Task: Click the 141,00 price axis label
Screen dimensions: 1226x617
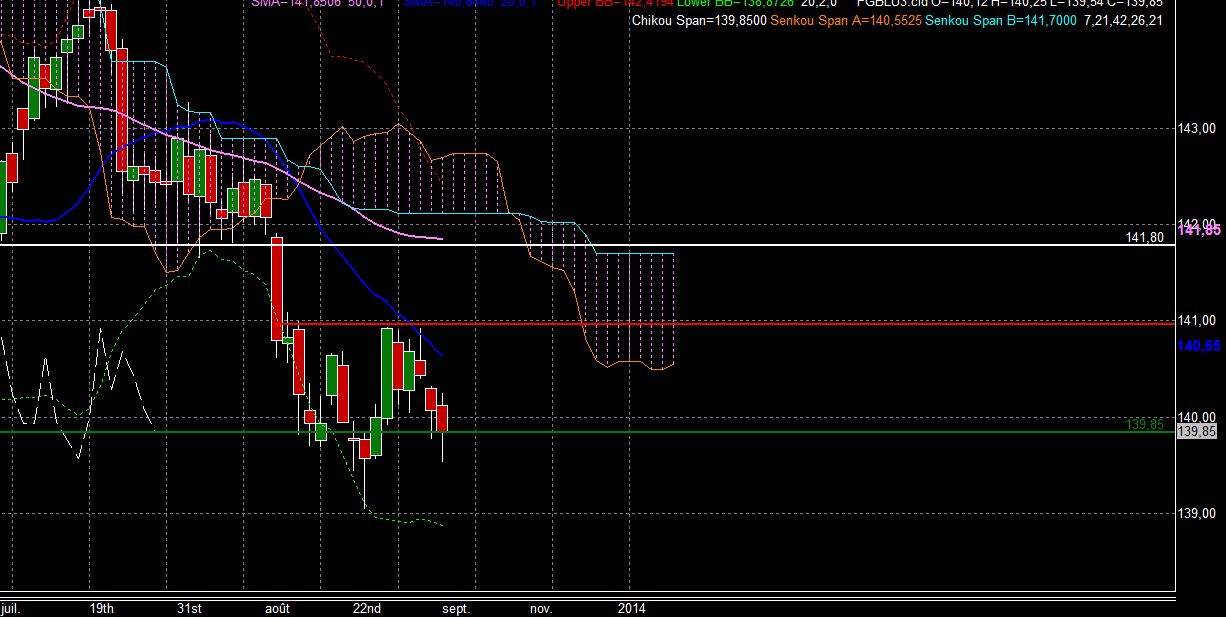Action: [x=1197, y=321]
